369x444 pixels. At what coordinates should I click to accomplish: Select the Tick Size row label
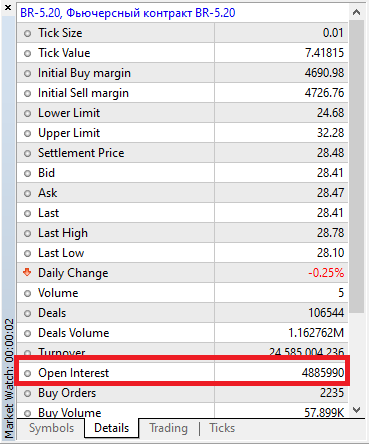pyautogui.click(x=60, y=33)
